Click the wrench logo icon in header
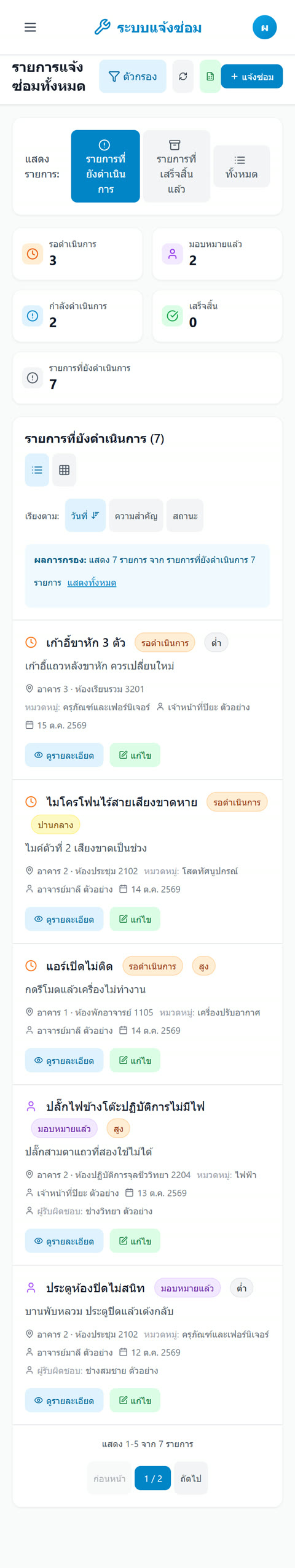Image resolution: width=295 pixels, height=1568 pixels. (102, 27)
